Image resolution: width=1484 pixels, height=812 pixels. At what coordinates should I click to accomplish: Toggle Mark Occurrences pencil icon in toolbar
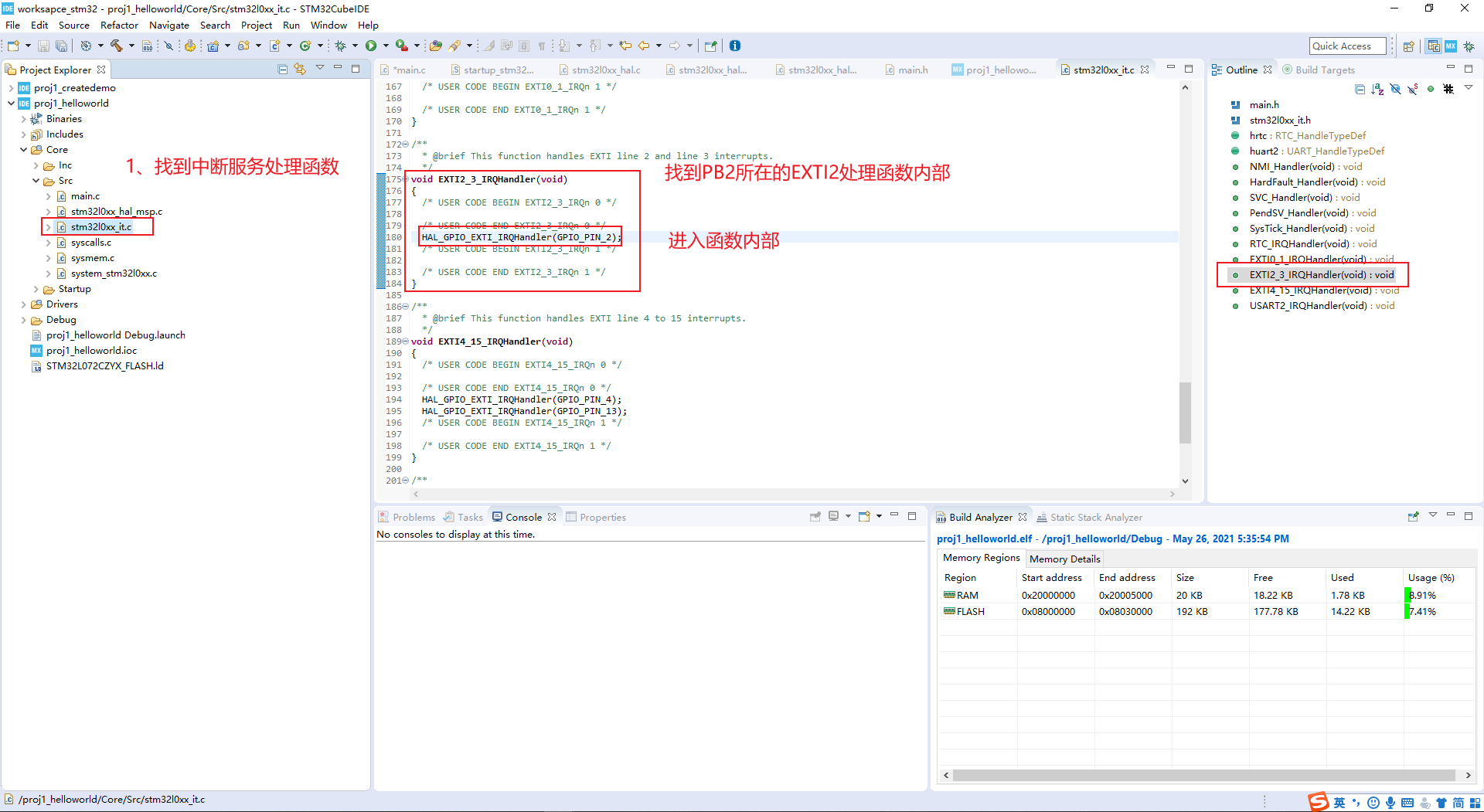(488, 46)
